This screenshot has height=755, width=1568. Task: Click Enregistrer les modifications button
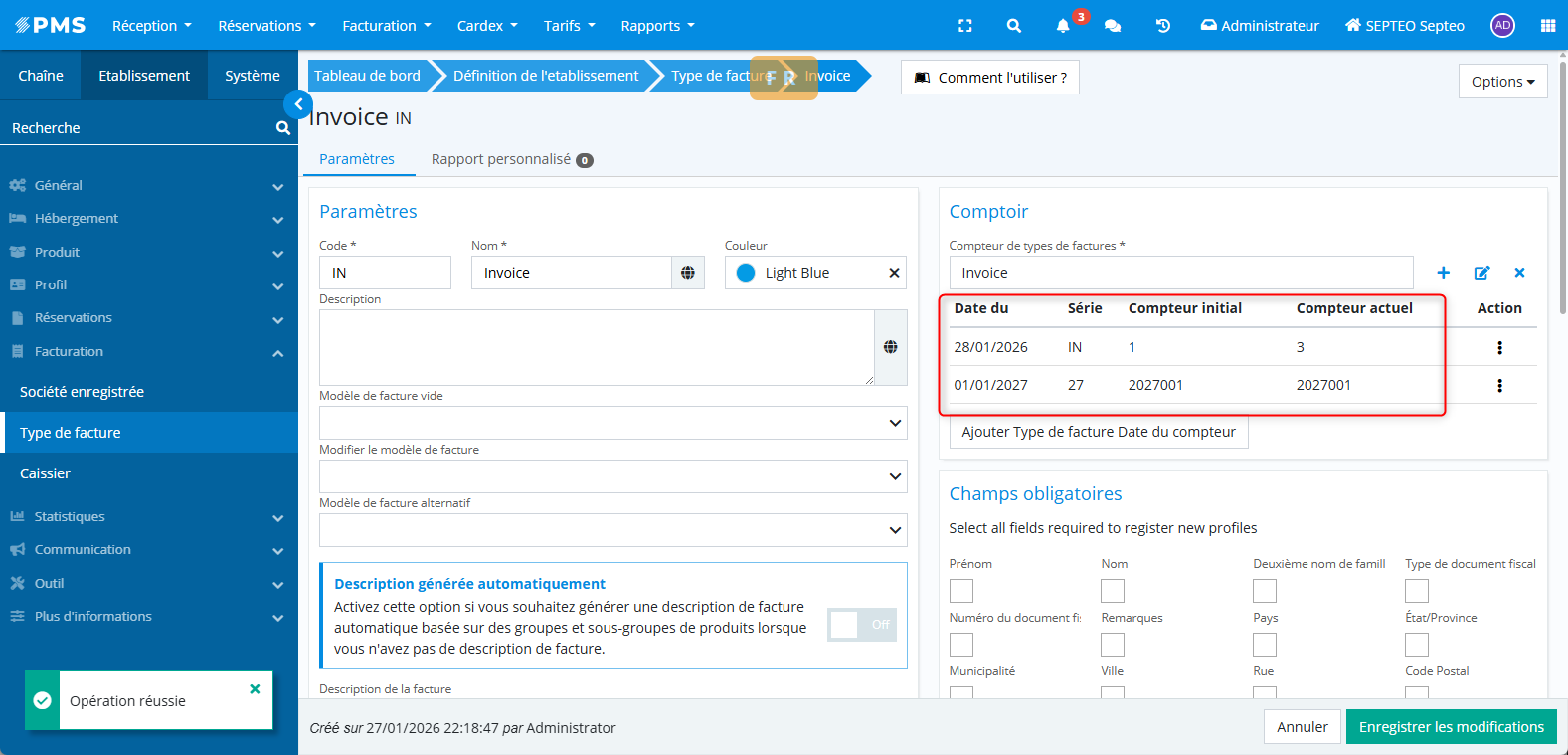coord(1451,727)
